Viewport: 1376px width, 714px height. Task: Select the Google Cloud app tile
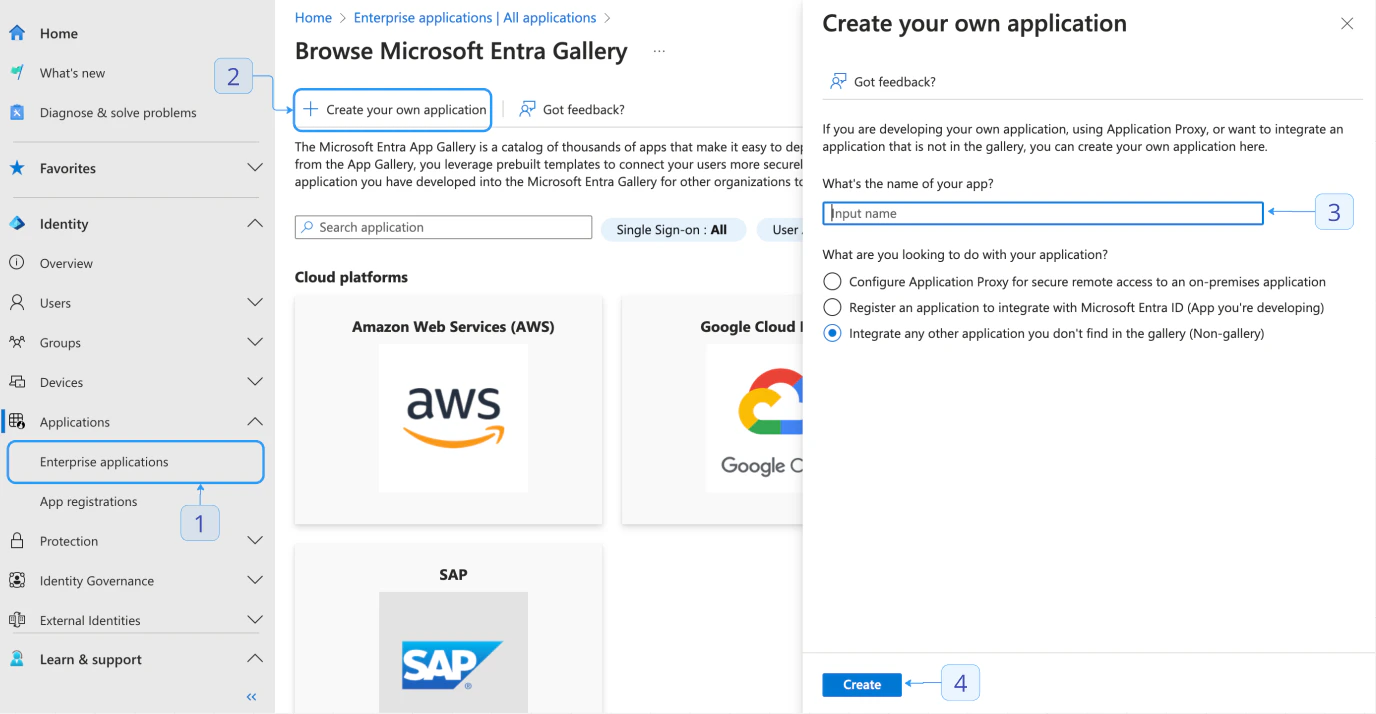tap(712, 410)
